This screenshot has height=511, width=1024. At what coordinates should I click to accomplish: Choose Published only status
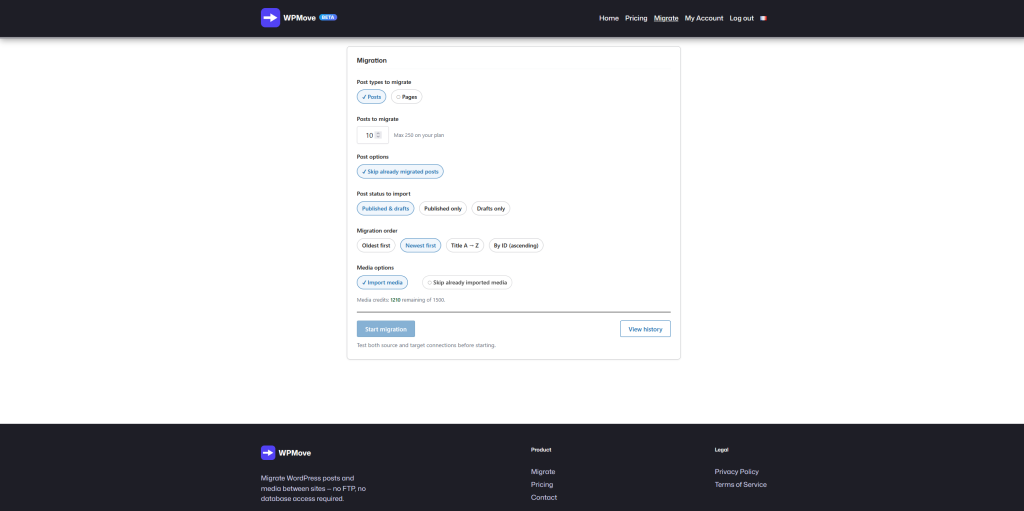pyautogui.click(x=443, y=208)
